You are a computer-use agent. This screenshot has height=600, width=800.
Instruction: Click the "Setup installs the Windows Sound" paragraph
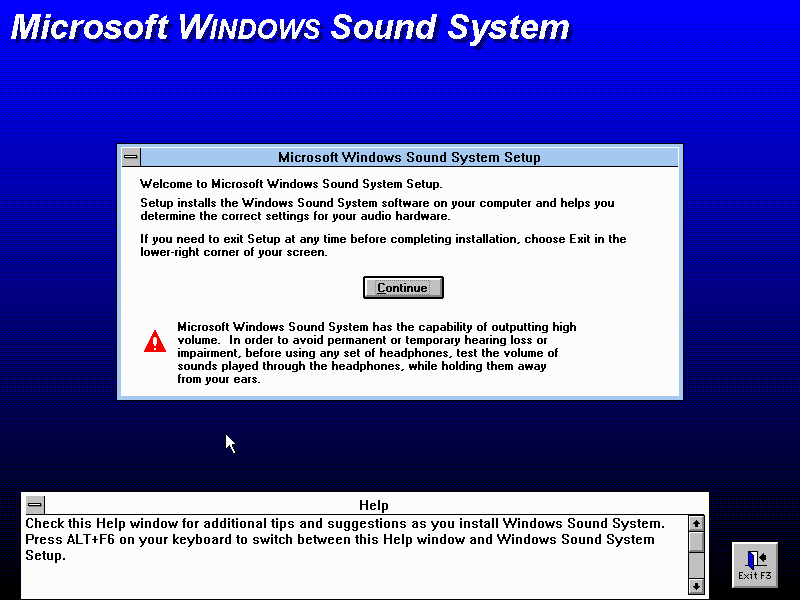[377, 209]
